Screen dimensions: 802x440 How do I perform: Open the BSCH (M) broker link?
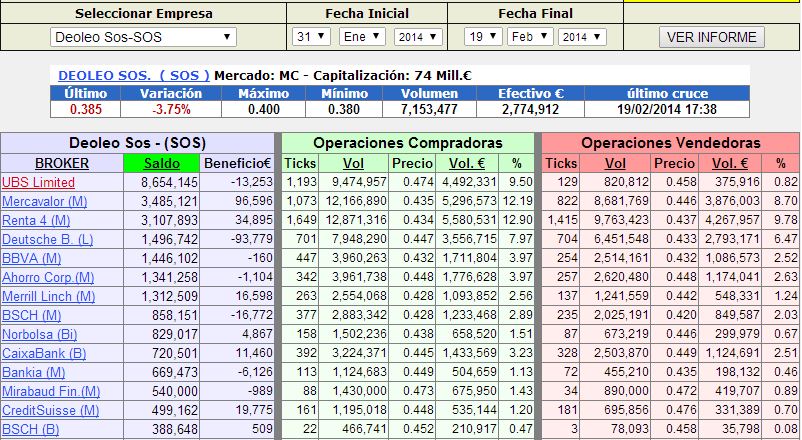point(31,315)
